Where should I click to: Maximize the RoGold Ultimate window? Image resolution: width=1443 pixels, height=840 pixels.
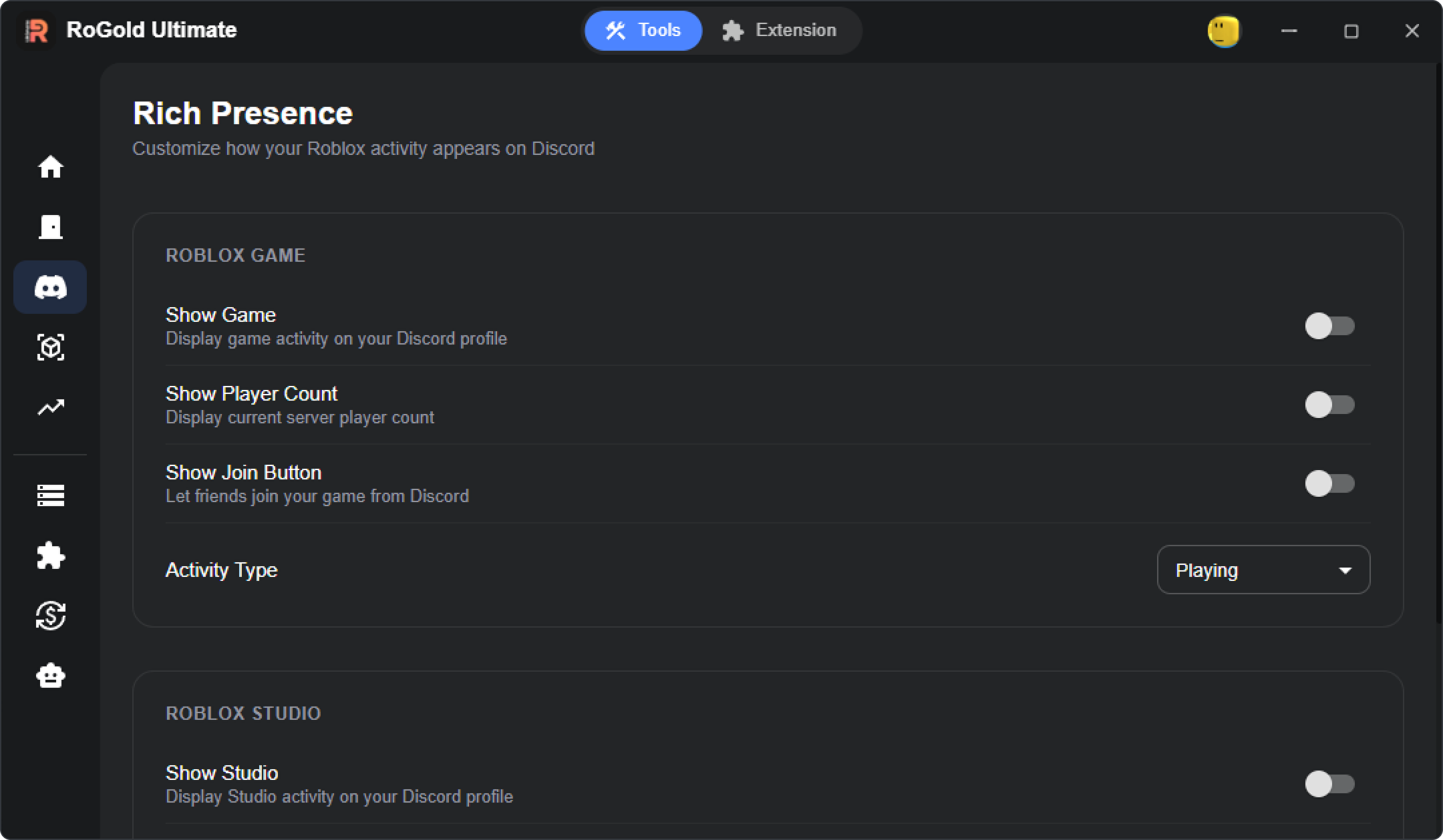(1351, 31)
